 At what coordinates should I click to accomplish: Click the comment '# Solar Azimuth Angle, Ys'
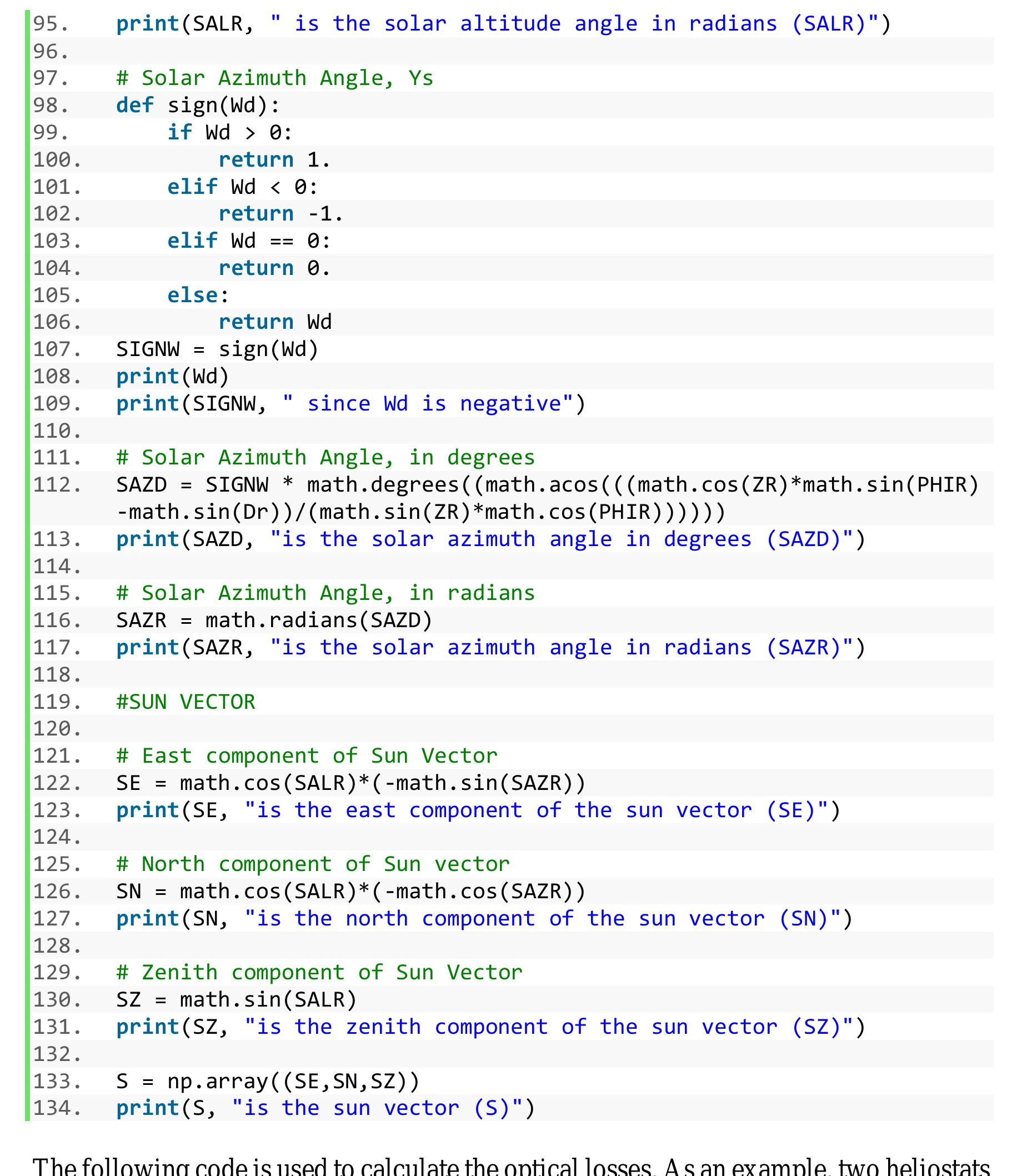point(274,78)
